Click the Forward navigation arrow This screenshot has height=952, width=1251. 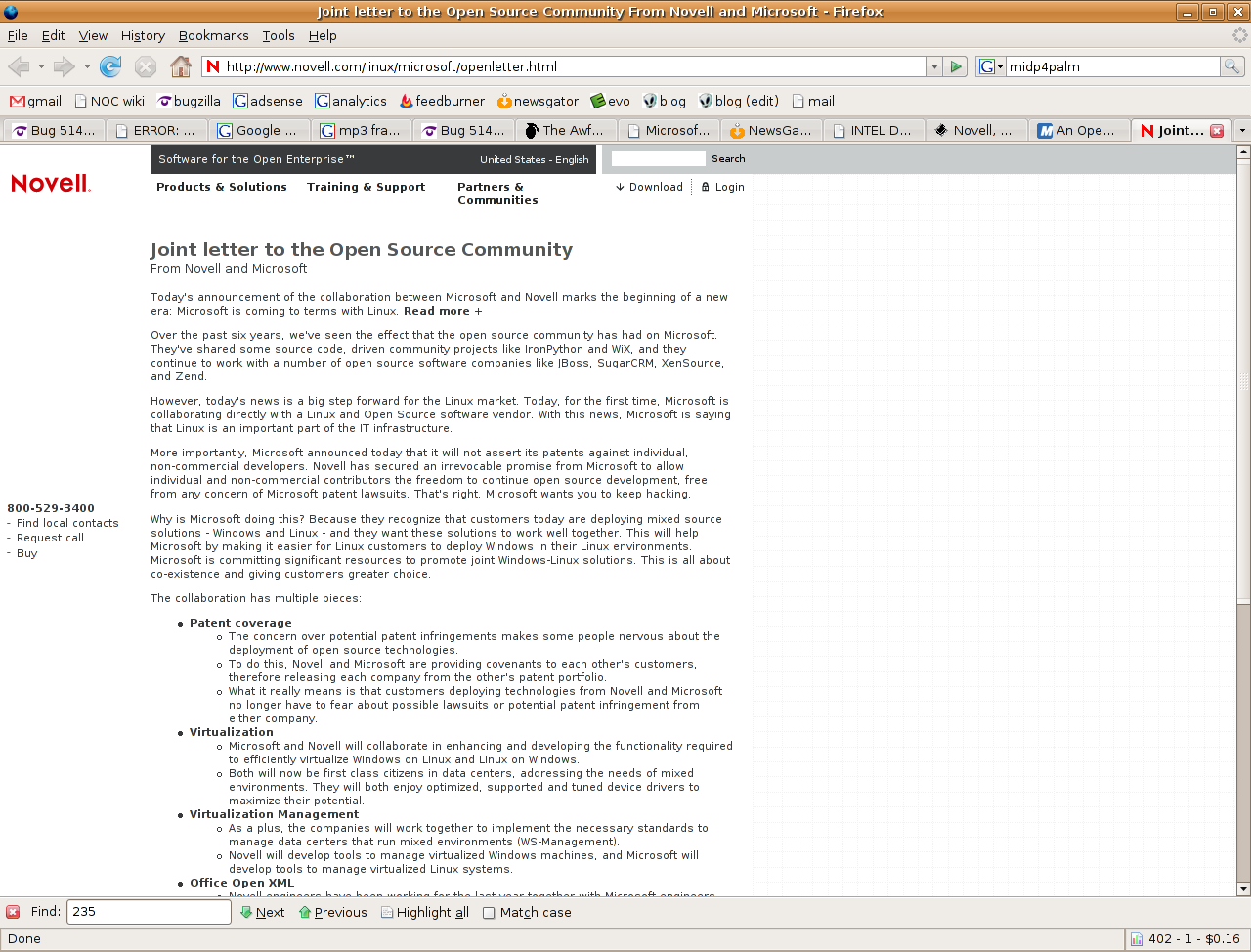[x=65, y=66]
